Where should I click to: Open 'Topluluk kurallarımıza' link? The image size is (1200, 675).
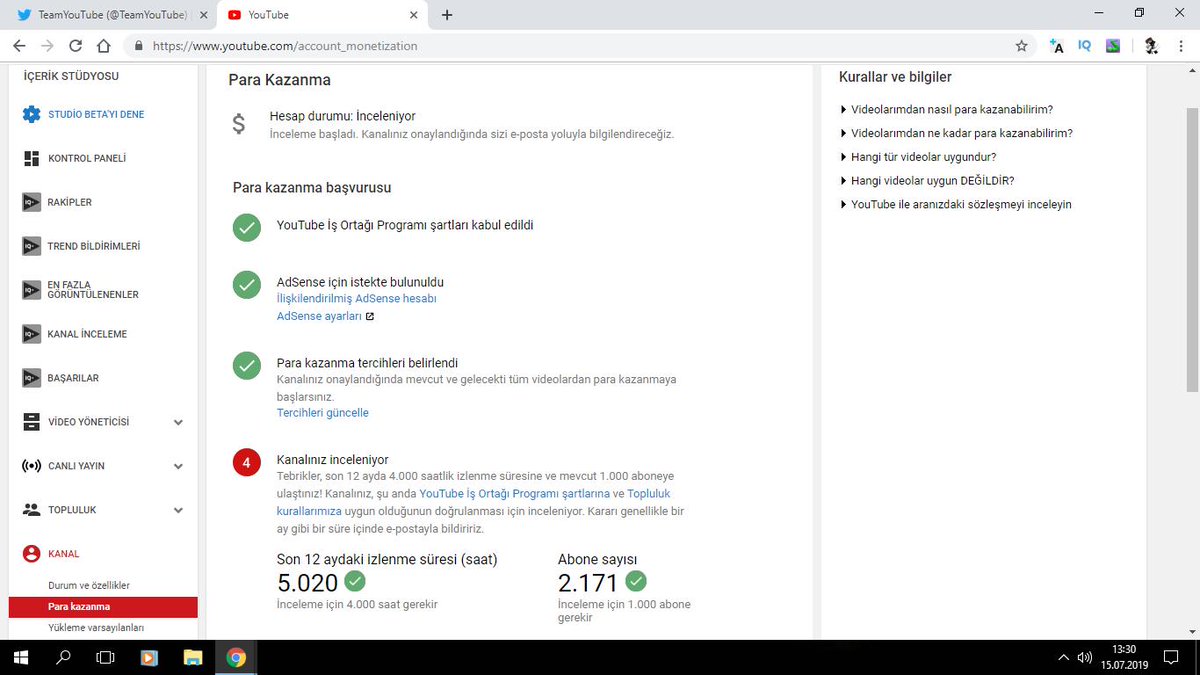pos(473,502)
